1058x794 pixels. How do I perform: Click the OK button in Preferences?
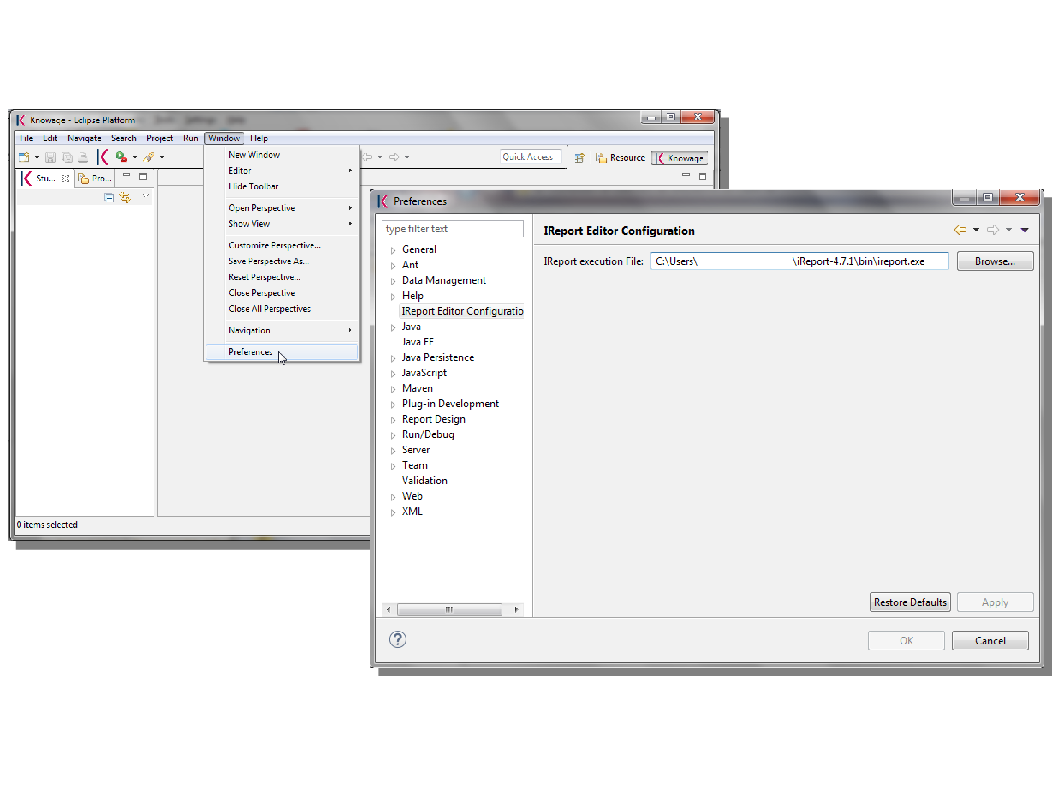click(906, 641)
